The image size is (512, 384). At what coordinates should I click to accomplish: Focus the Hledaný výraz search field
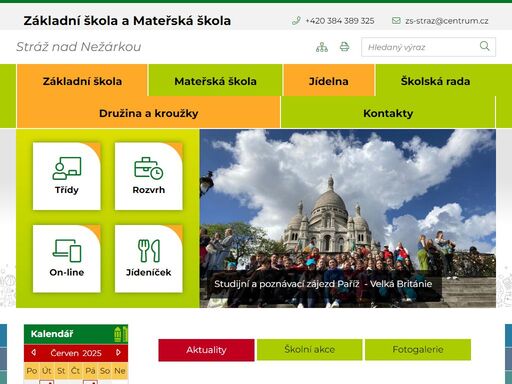click(420, 47)
